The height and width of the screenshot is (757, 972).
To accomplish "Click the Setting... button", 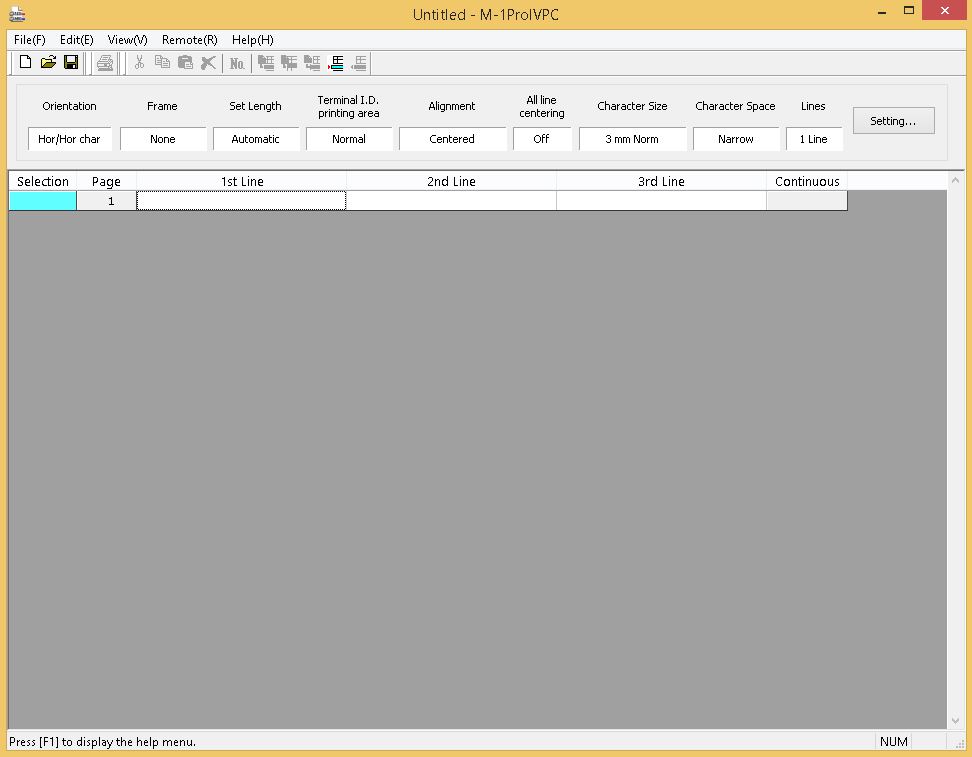I will click(x=893, y=121).
